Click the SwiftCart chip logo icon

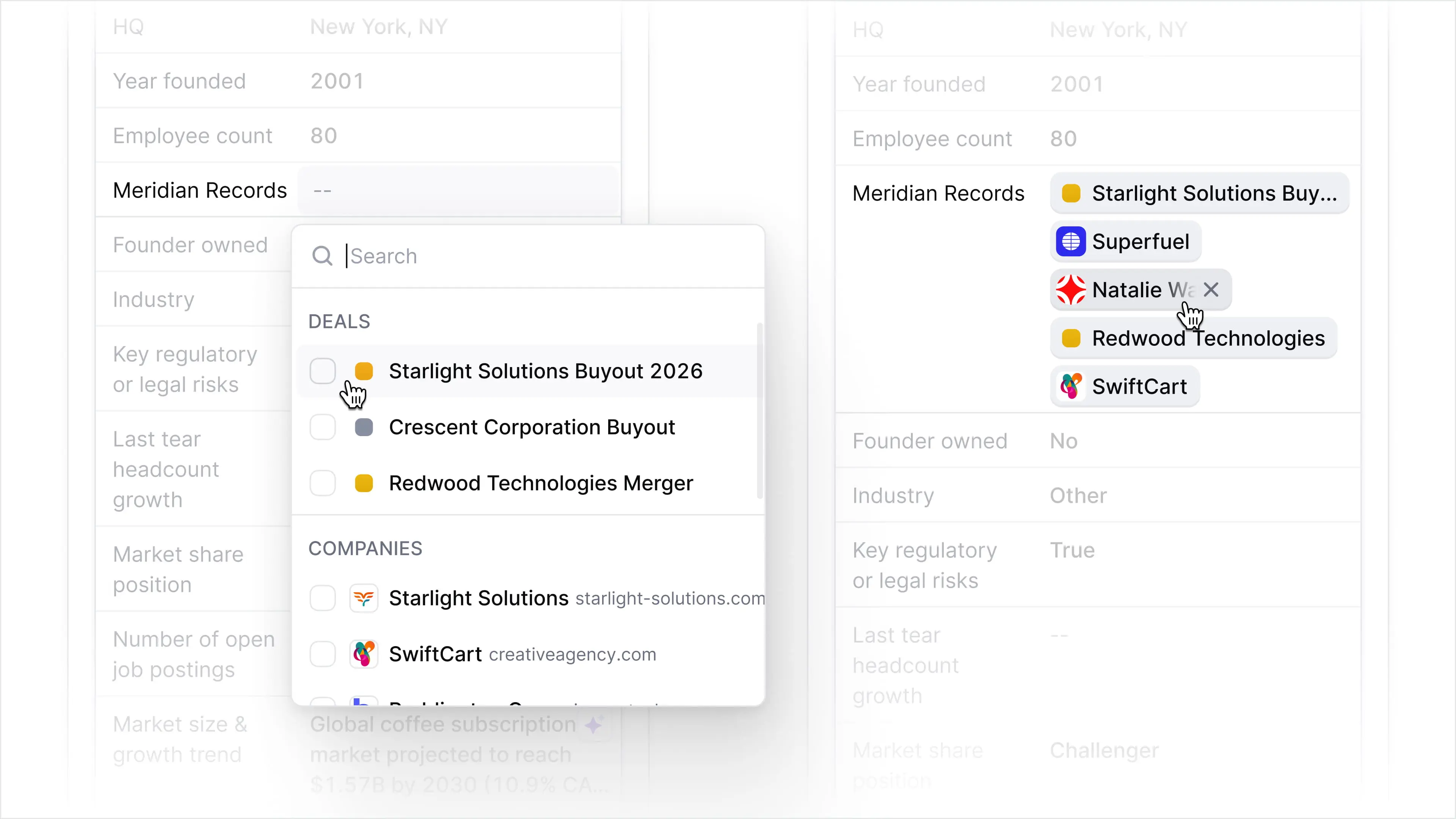pos(1070,387)
